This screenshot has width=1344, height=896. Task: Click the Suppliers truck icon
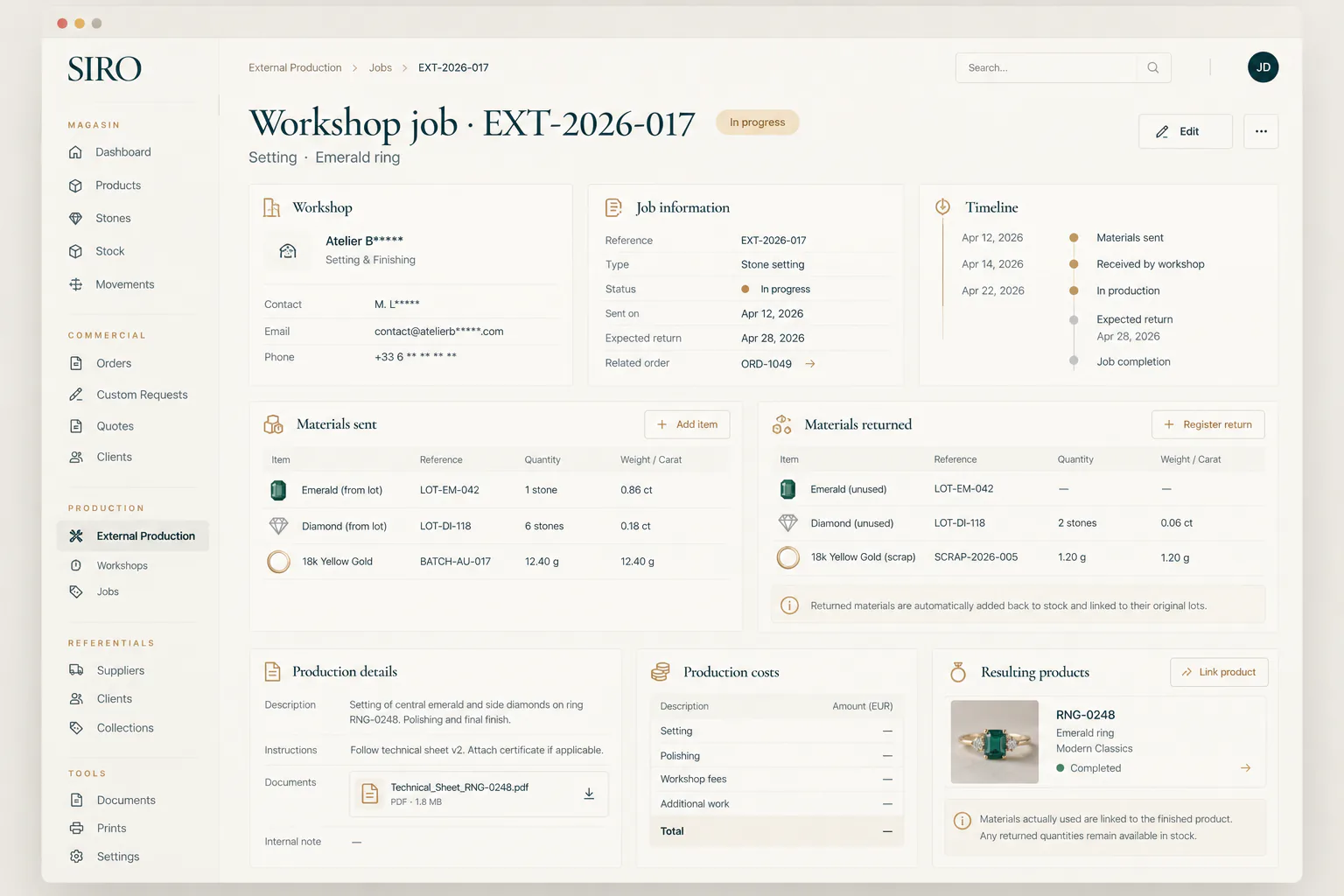pos(76,670)
